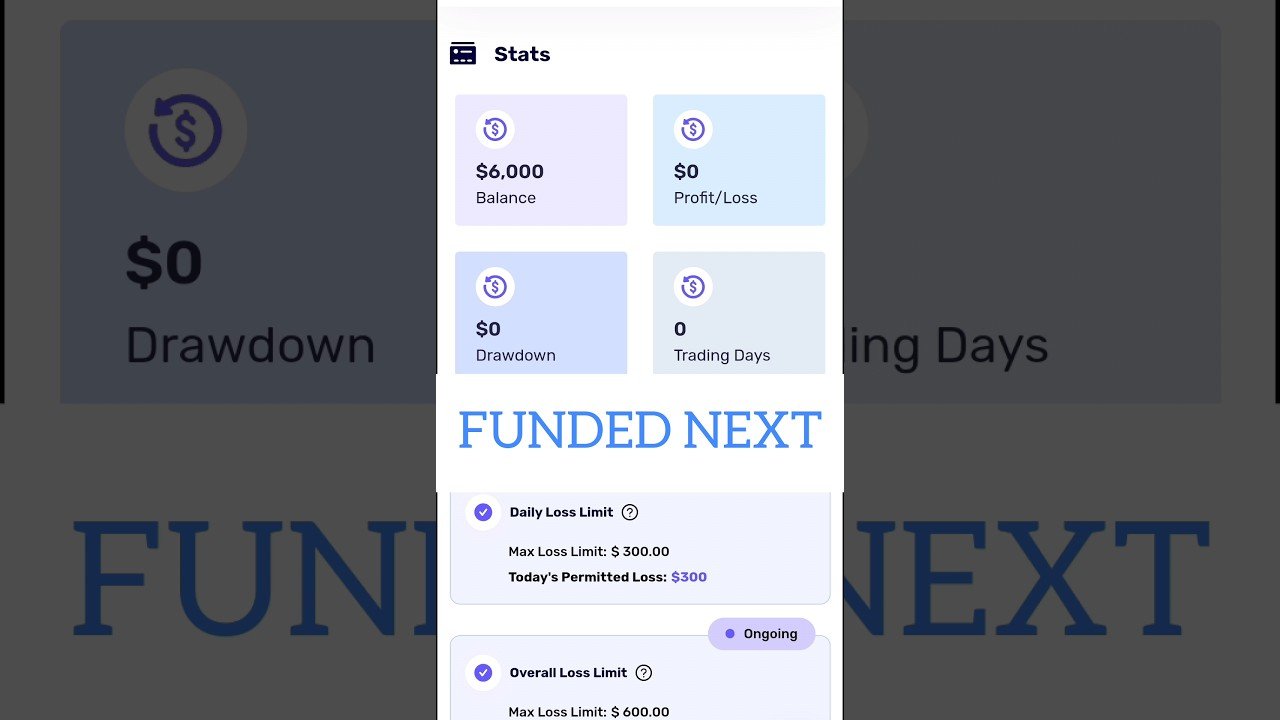1280x720 pixels.
Task: Click the Daily Loss Limit heading
Action: point(561,512)
